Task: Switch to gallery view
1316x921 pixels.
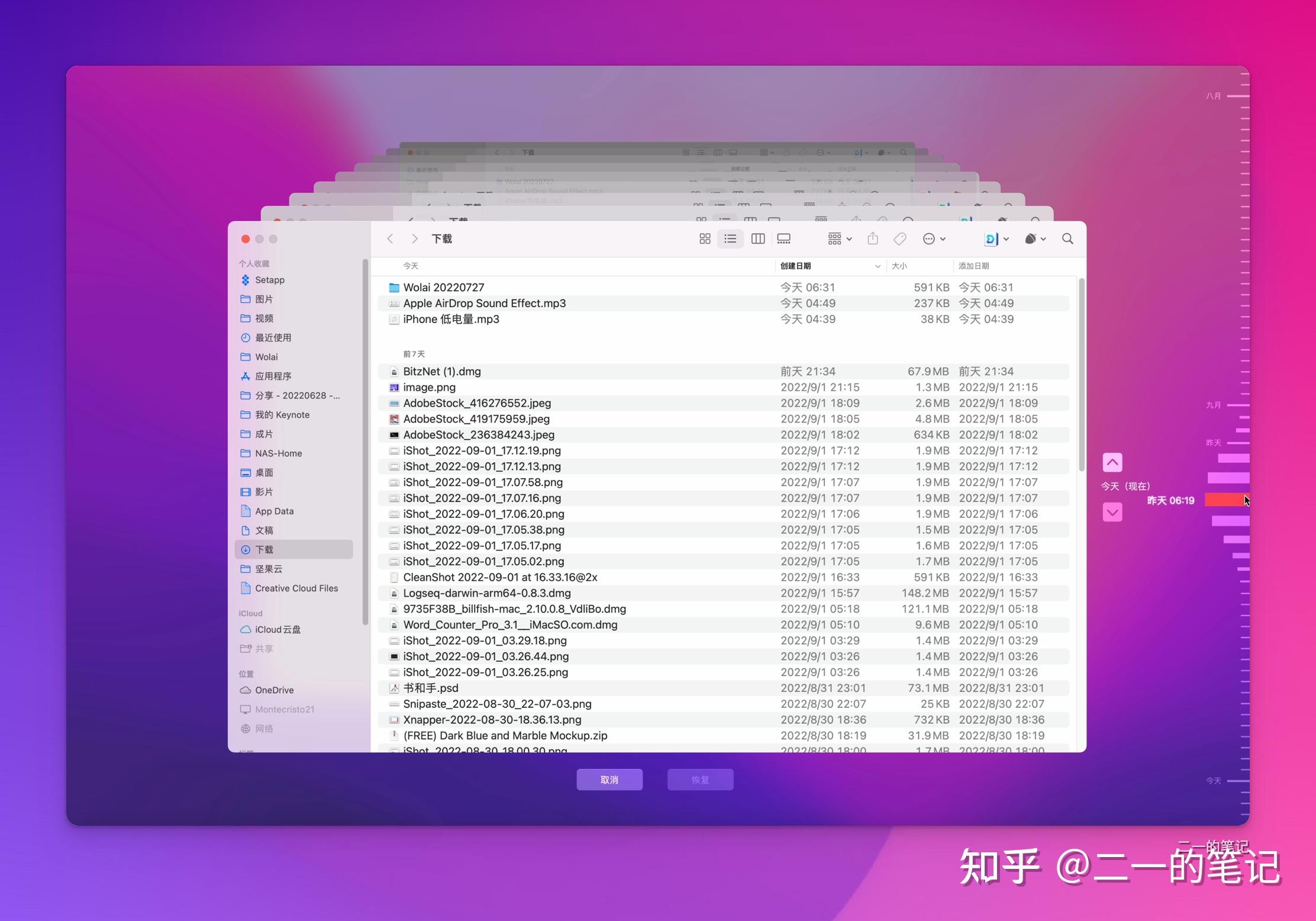Action: click(x=784, y=239)
